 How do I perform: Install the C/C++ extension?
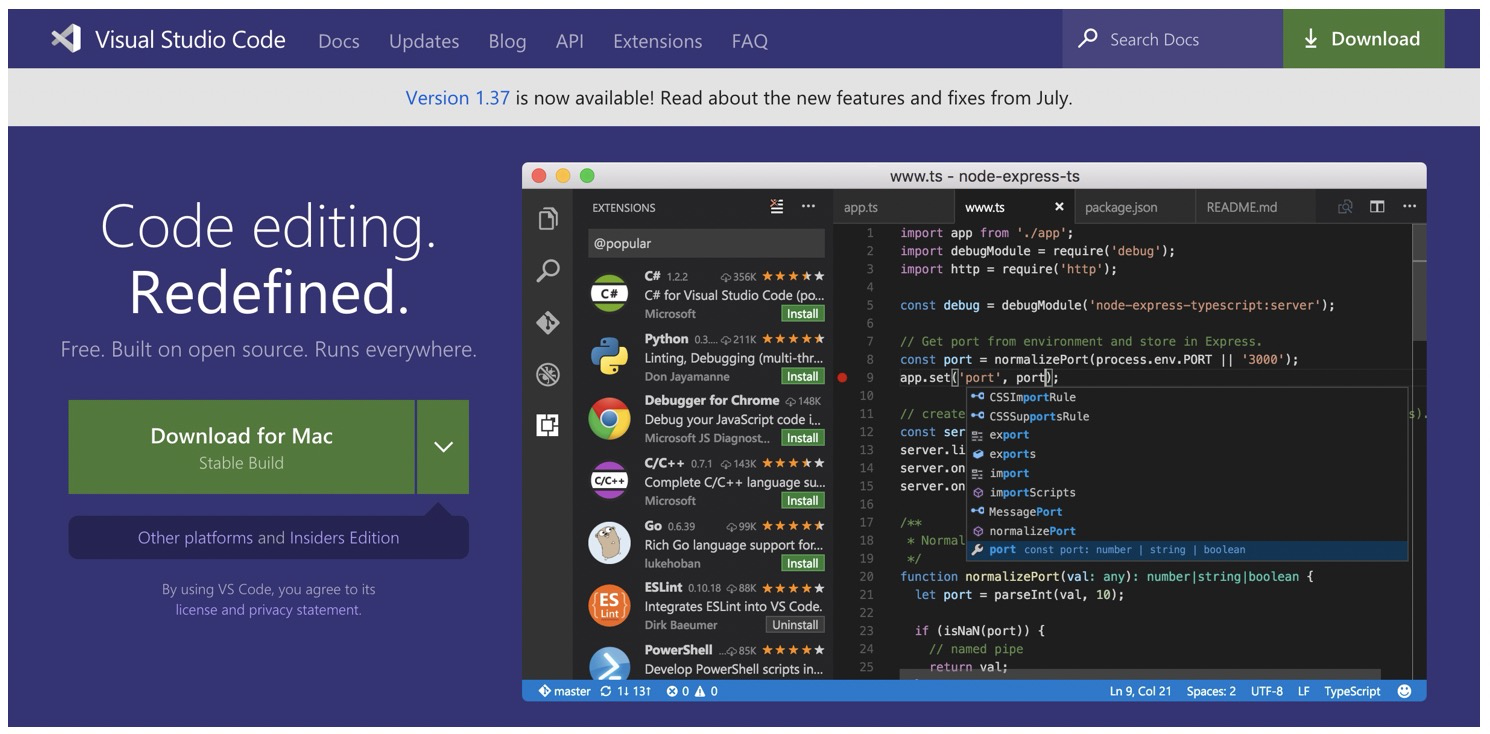tap(802, 501)
